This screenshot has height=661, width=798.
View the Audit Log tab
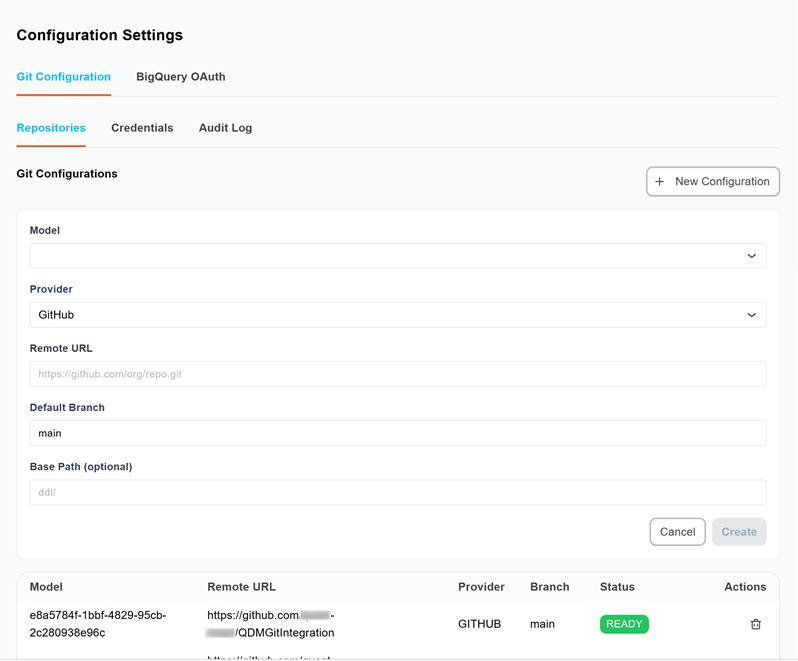[x=225, y=128]
